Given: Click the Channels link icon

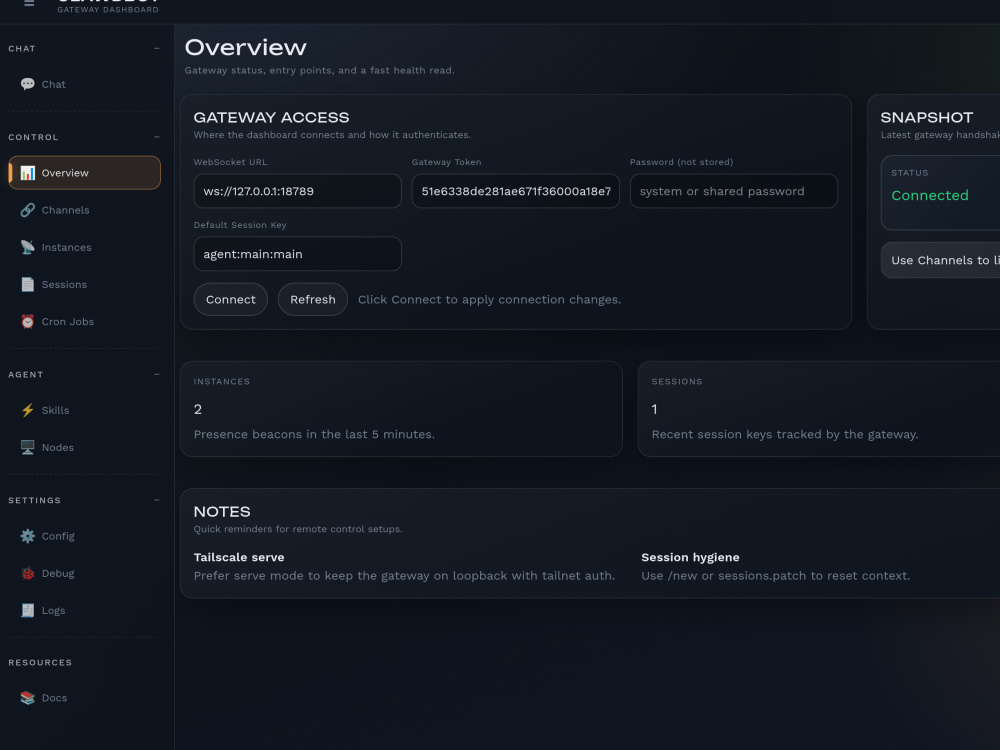Looking at the screenshot, I should pos(27,210).
